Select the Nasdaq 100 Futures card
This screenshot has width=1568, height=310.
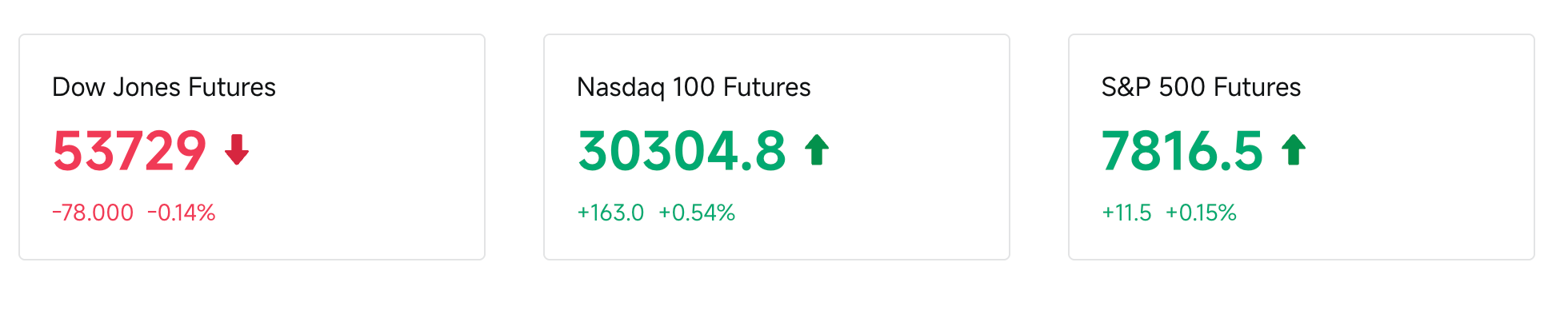777,147
